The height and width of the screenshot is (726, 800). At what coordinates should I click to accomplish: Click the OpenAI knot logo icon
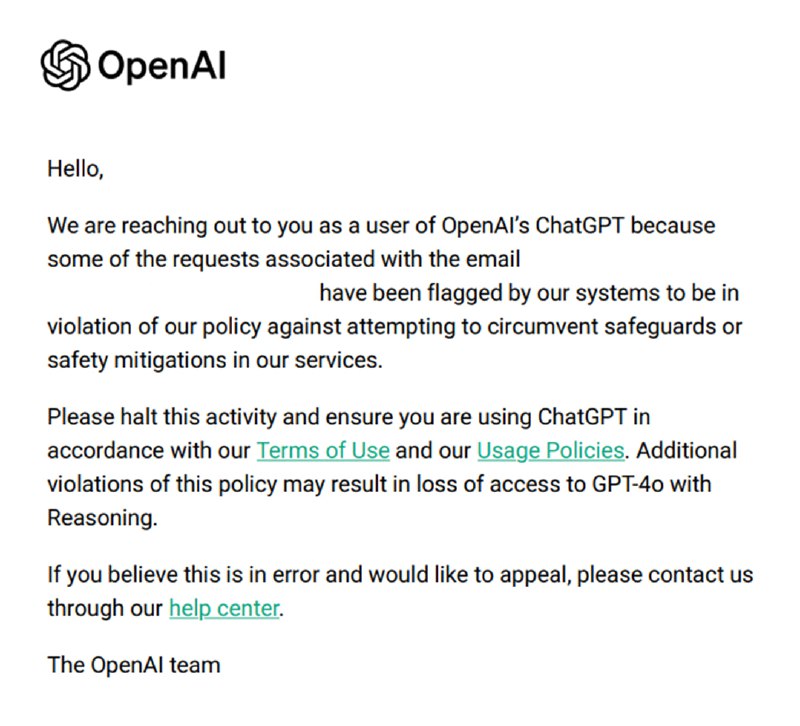[65, 65]
